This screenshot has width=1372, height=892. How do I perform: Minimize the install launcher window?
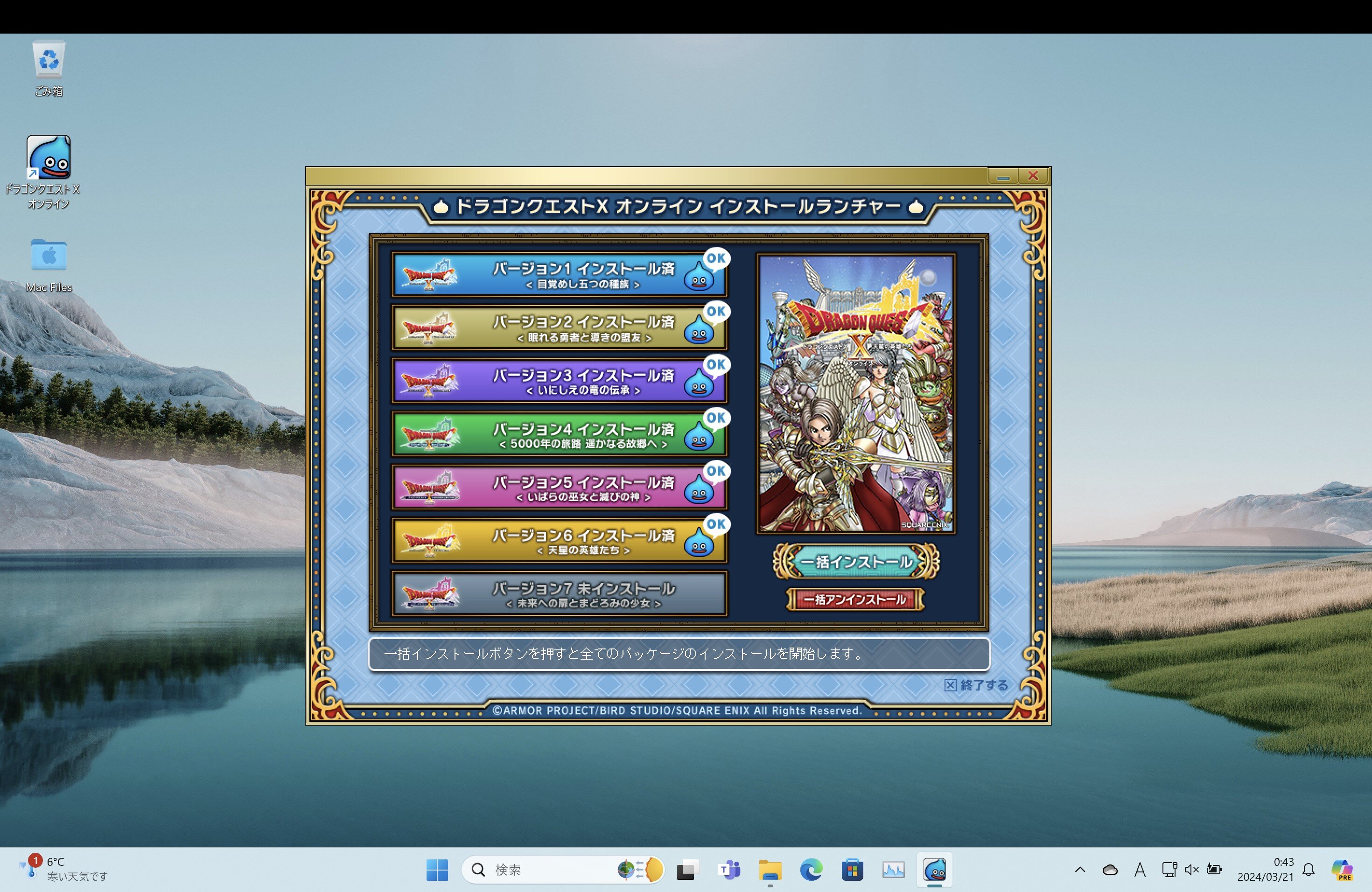(x=1003, y=176)
